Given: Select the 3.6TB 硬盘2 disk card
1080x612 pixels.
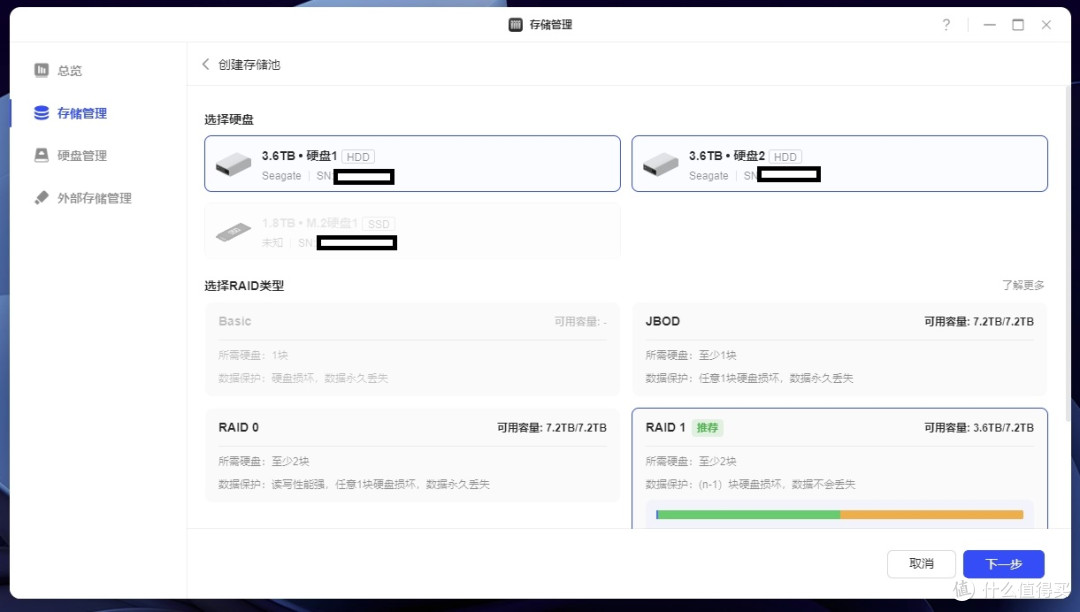Looking at the screenshot, I should click(839, 163).
